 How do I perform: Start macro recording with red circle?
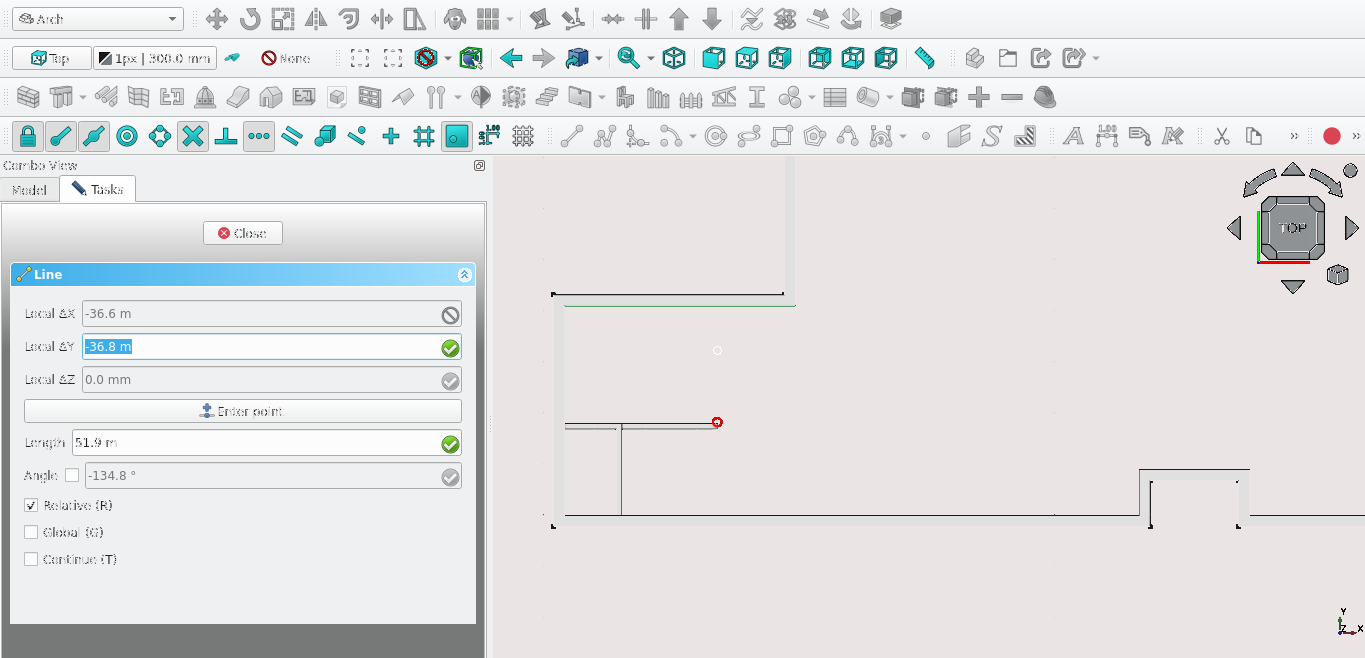click(1331, 136)
